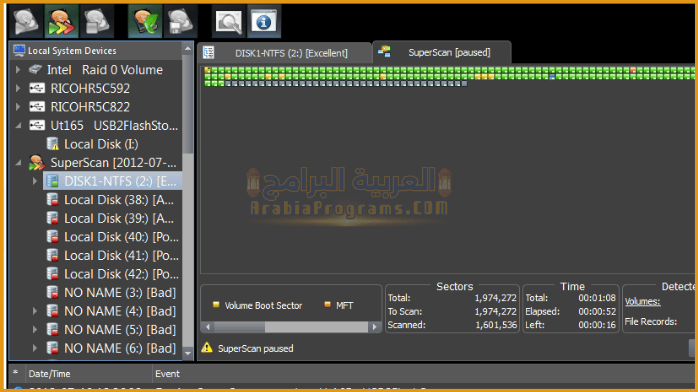Switch to DISK1-NTFS (2:) [Excellent] tab

[x=285, y=53]
